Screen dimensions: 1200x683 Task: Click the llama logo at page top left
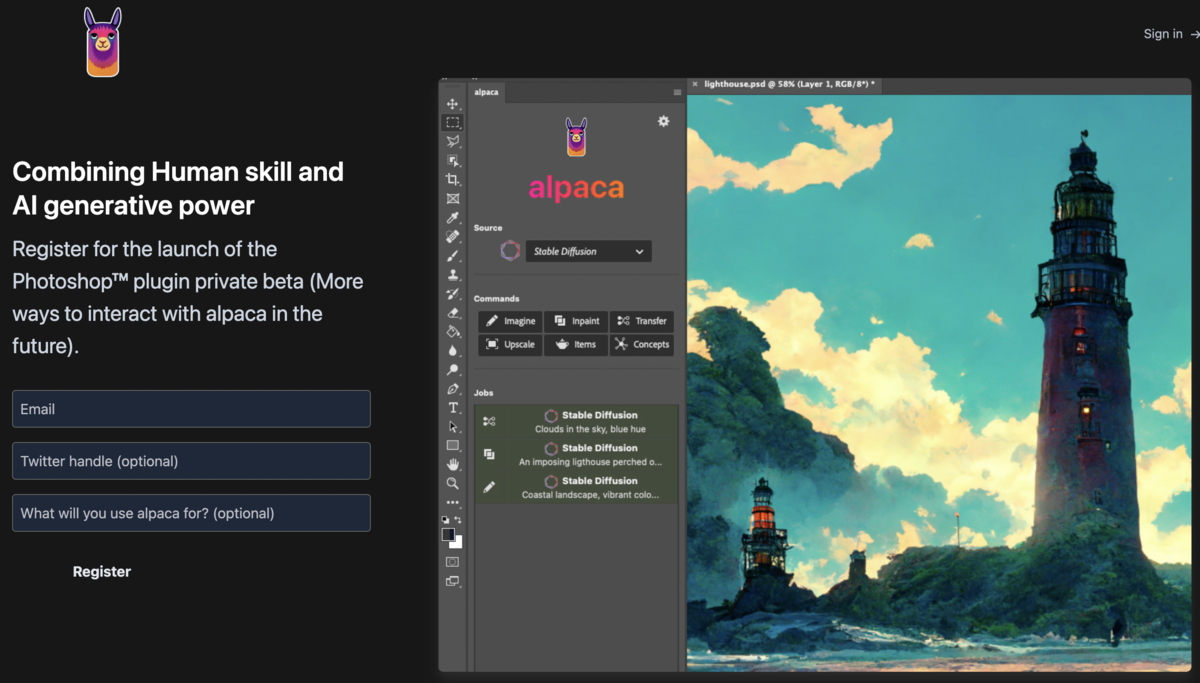pos(102,42)
